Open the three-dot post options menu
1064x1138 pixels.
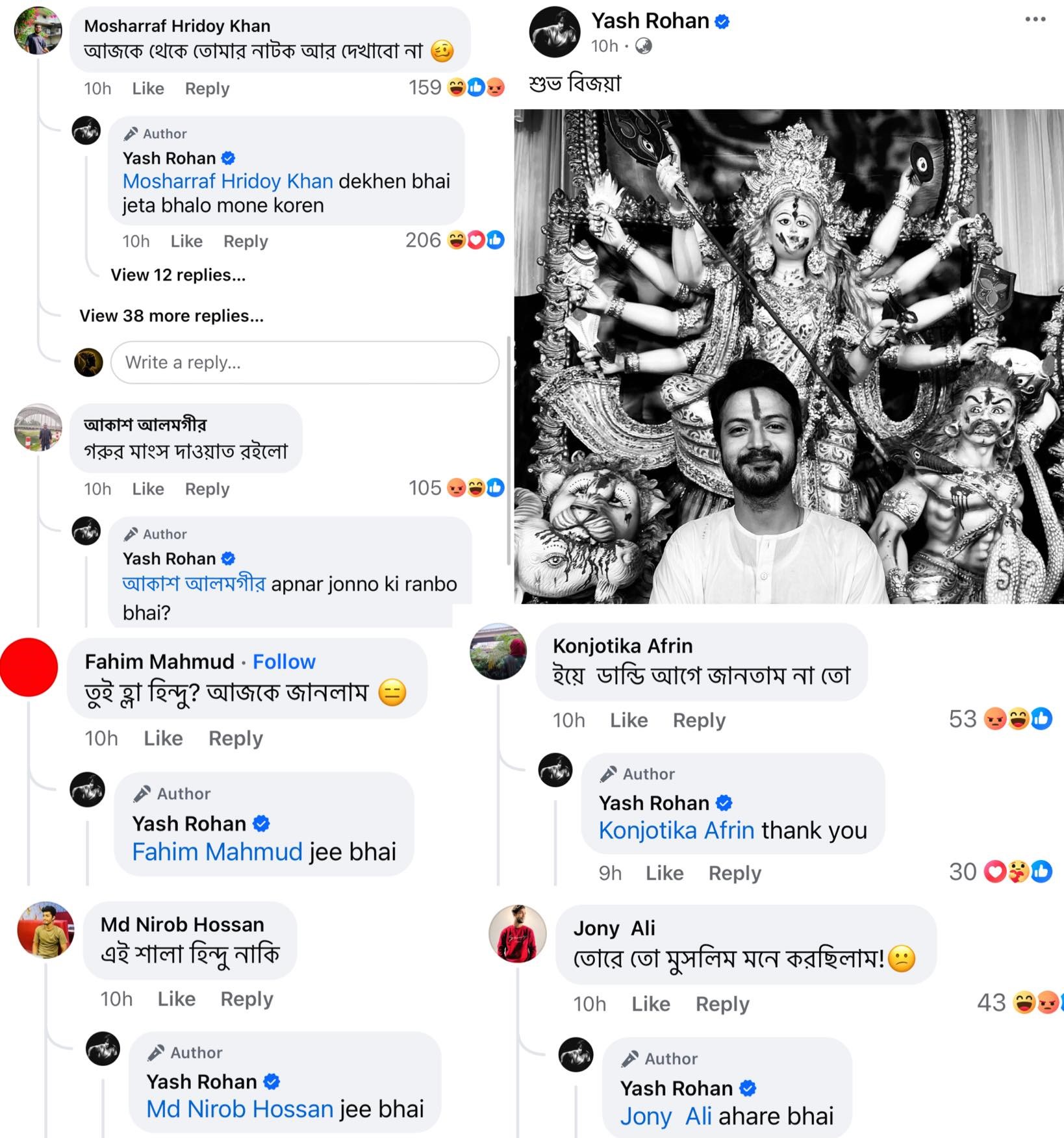pyautogui.click(x=1035, y=19)
